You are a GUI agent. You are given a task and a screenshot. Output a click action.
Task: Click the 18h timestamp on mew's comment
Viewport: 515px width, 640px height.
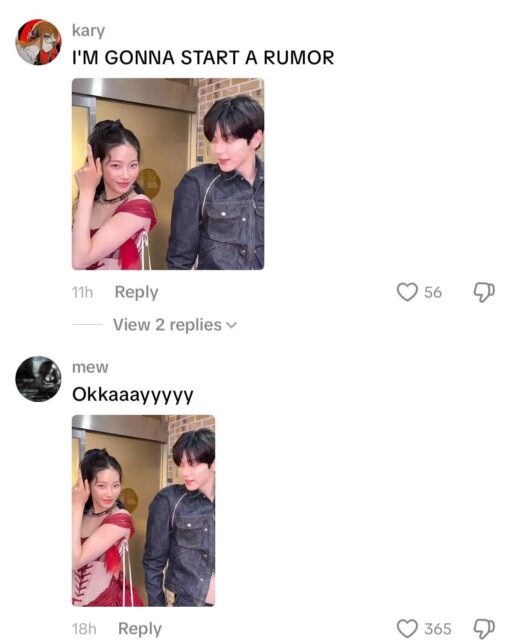coord(84,629)
